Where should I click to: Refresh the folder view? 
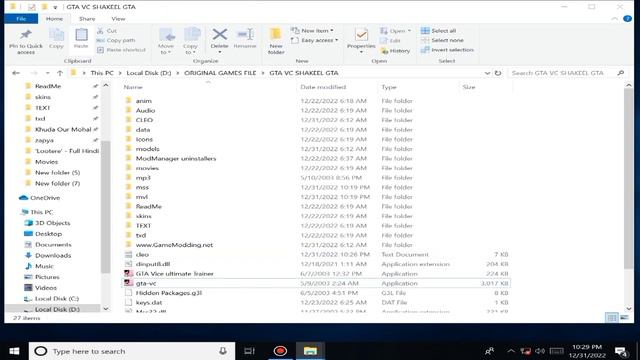pyautogui.click(x=498, y=73)
